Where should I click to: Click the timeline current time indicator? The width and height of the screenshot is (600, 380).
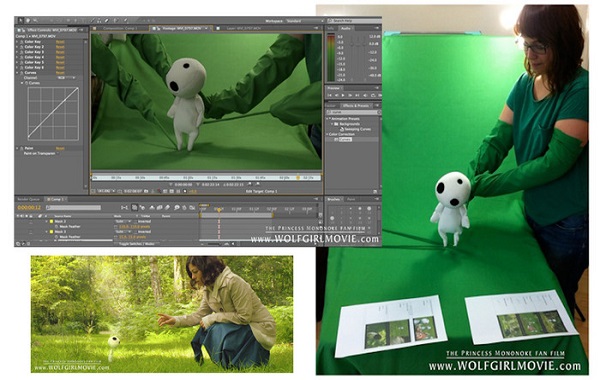219,210
